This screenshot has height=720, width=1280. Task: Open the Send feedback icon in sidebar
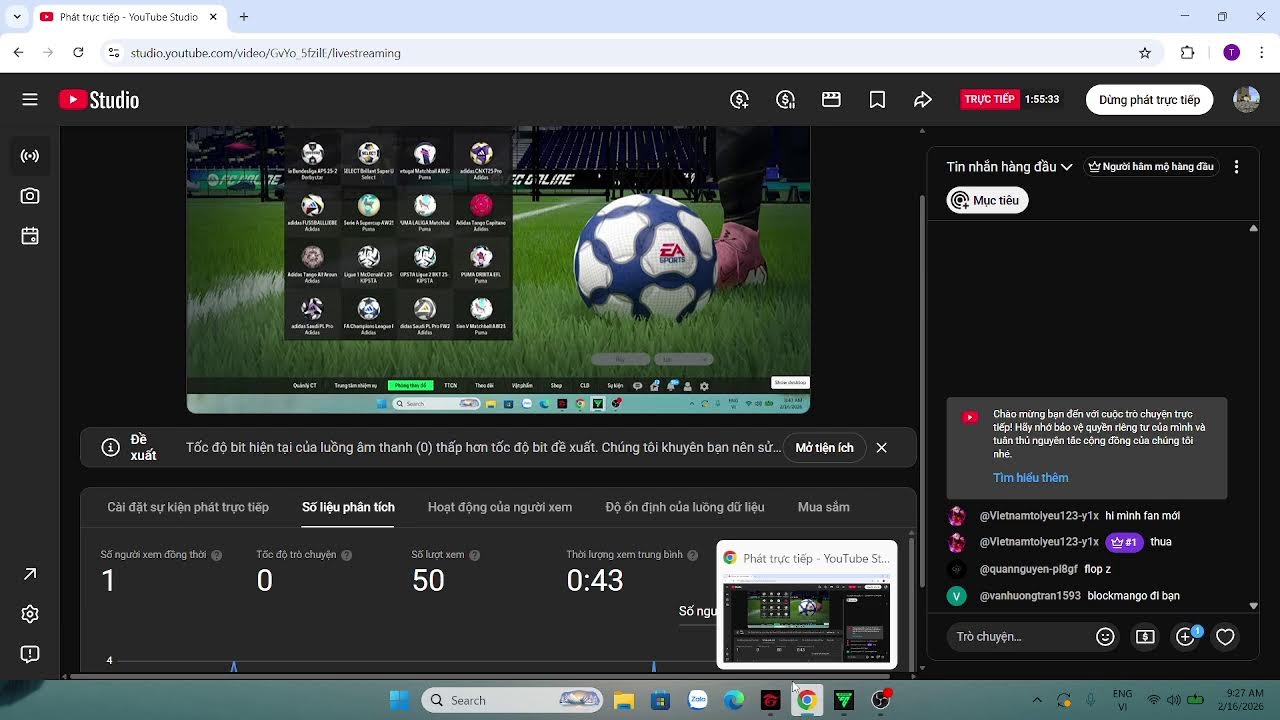[x=30, y=654]
